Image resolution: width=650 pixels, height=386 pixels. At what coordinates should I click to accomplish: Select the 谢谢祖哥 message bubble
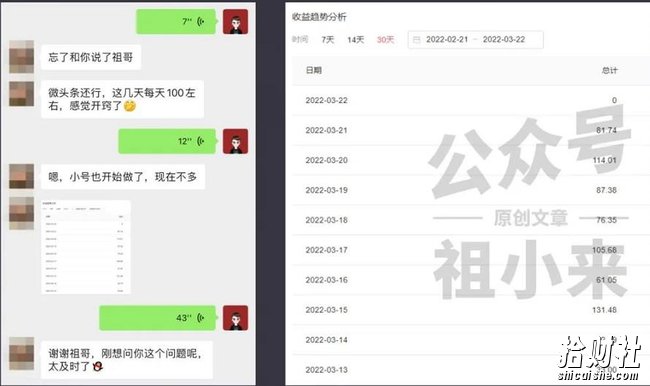pyautogui.click(x=127, y=360)
